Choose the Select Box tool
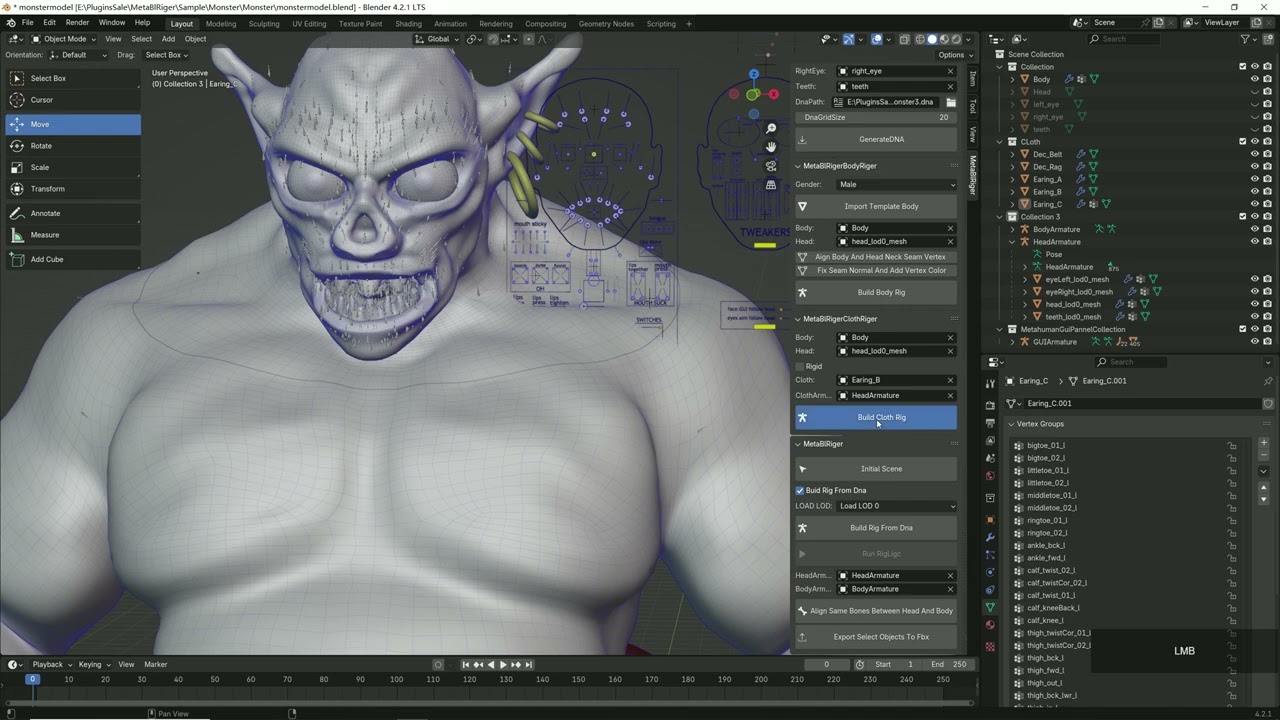The image size is (1280, 720). coord(72,78)
